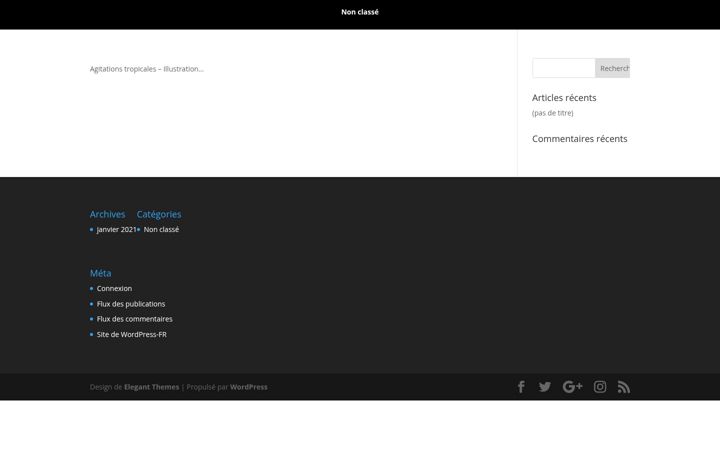This screenshot has height=450, width=720.
Task: Open the Elegant Themes credit link
Action: pos(152,387)
